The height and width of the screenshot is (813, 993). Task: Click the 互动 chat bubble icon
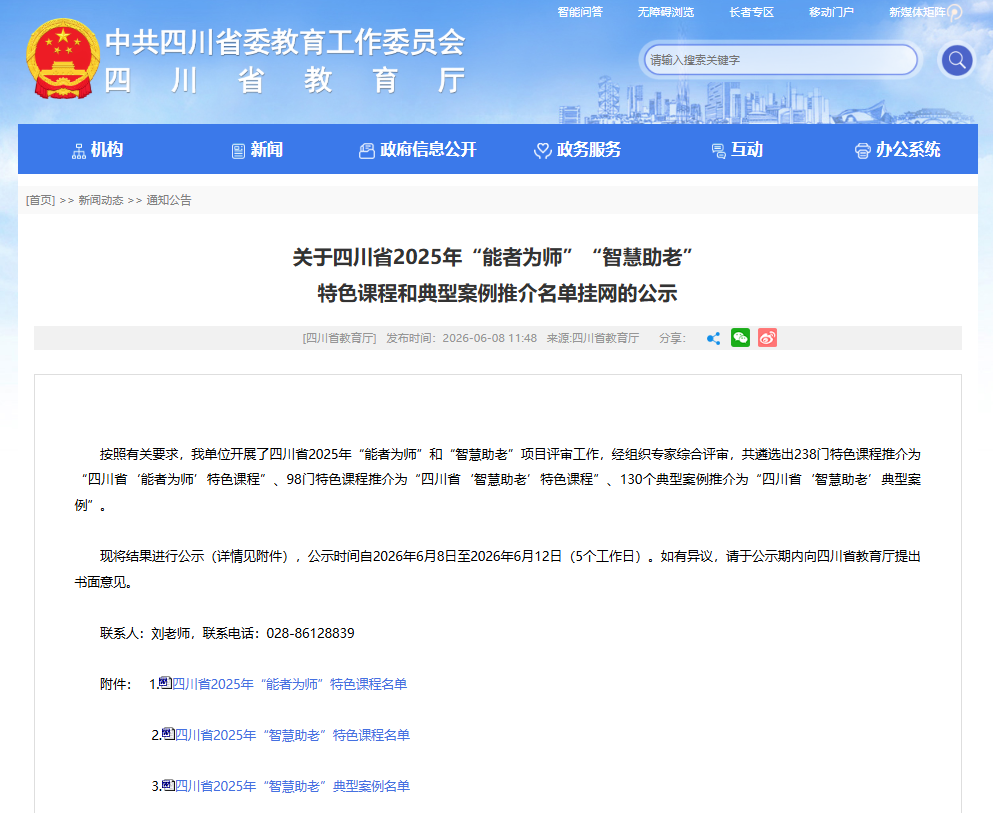(x=718, y=151)
